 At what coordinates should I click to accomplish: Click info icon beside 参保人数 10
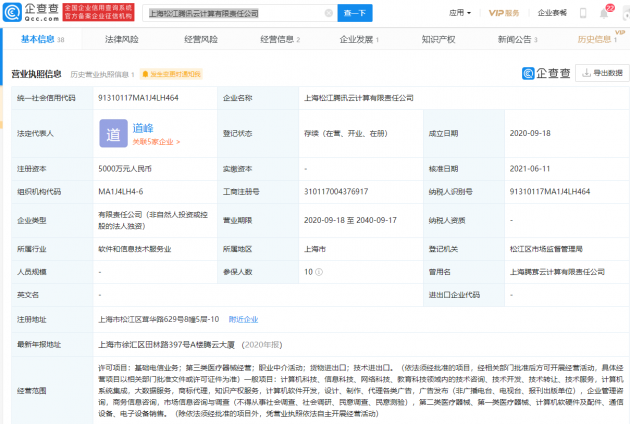click(x=319, y=272)
